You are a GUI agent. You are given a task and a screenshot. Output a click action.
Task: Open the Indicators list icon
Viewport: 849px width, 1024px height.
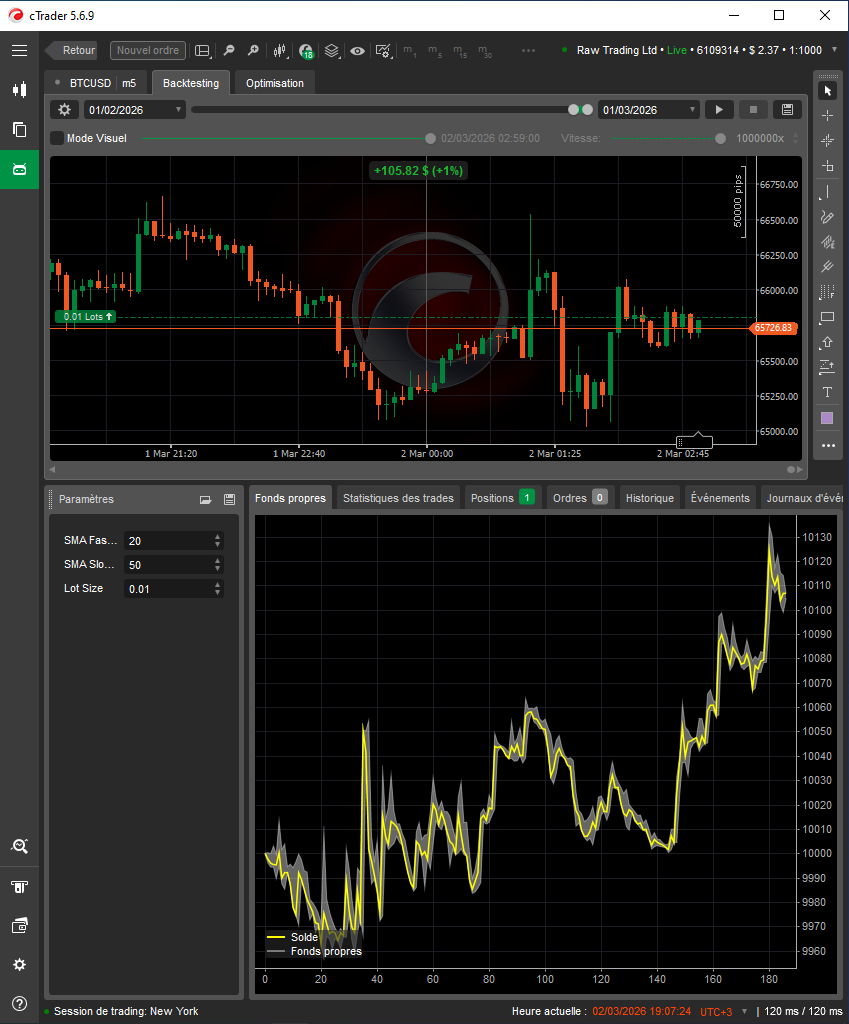point(306,50)
